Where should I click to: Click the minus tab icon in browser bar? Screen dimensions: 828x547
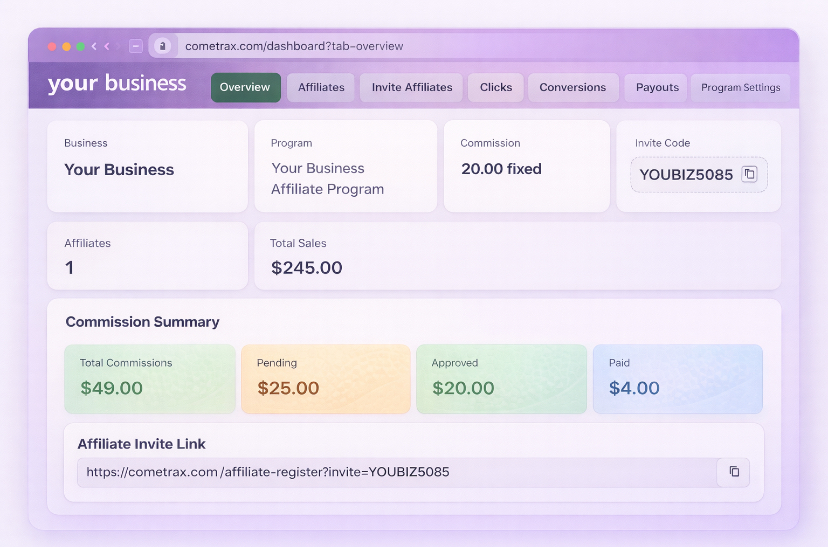coord(136,46)
